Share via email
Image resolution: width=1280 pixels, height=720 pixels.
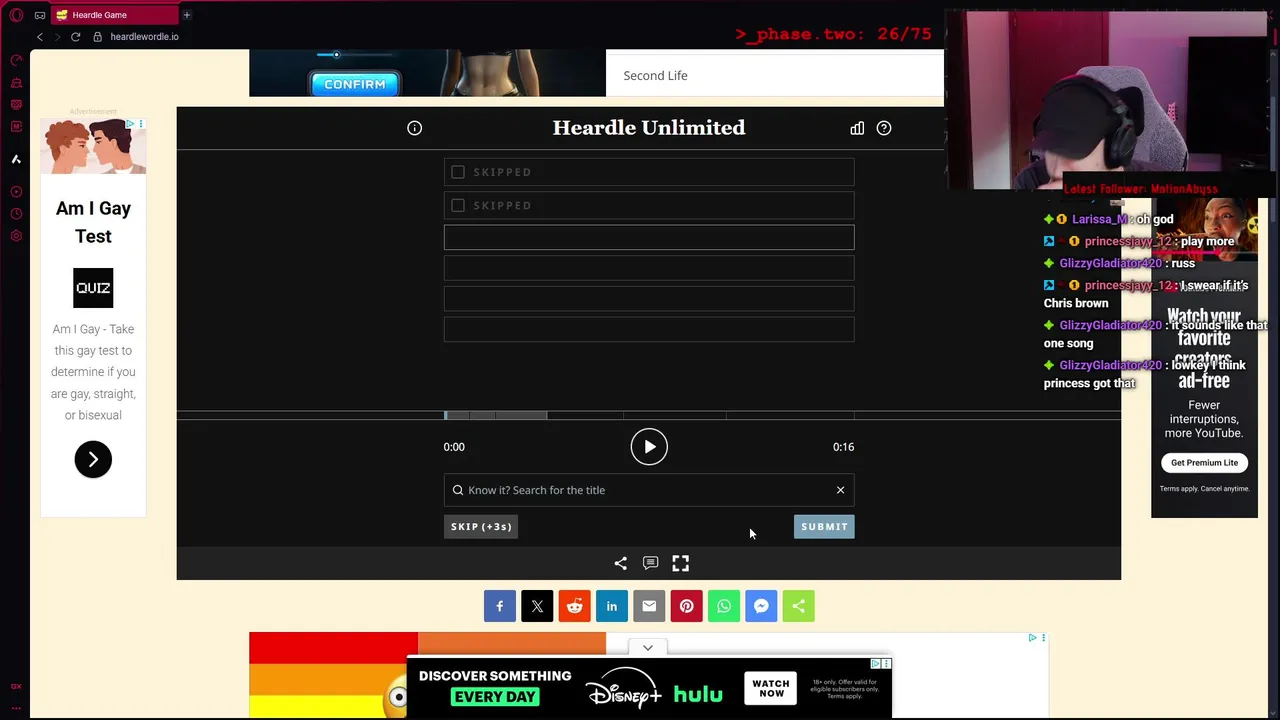pyautogui.click(x=649, y=606)
